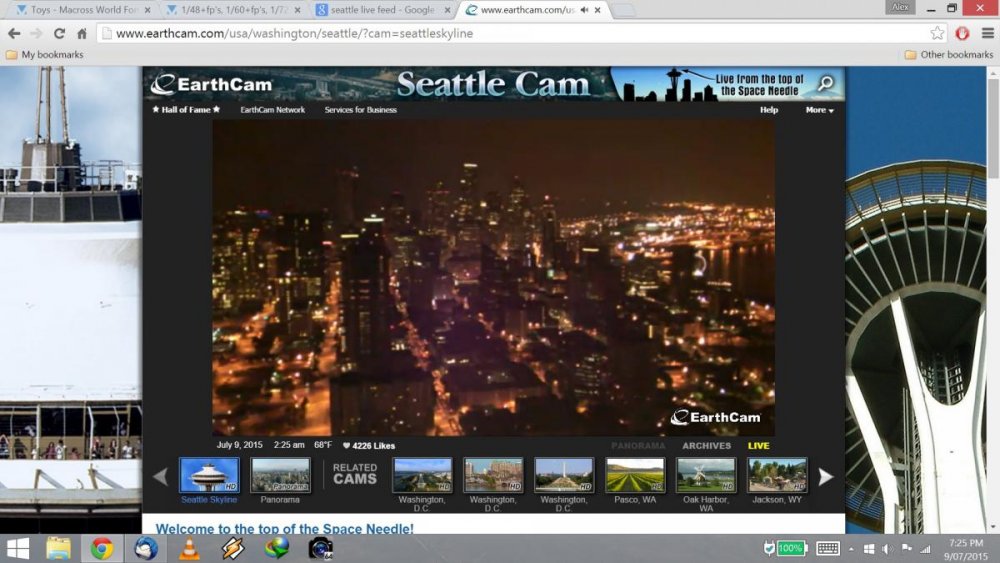Click the browser forward arrow
The width and height of the screenshot is (1000, 563).
coord(36,33)
